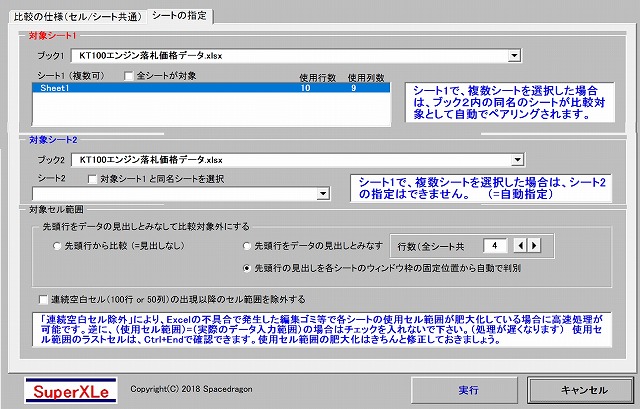
Task: Select 先頭行をデータの見出しとみなす radio
Action: point(247,246)
